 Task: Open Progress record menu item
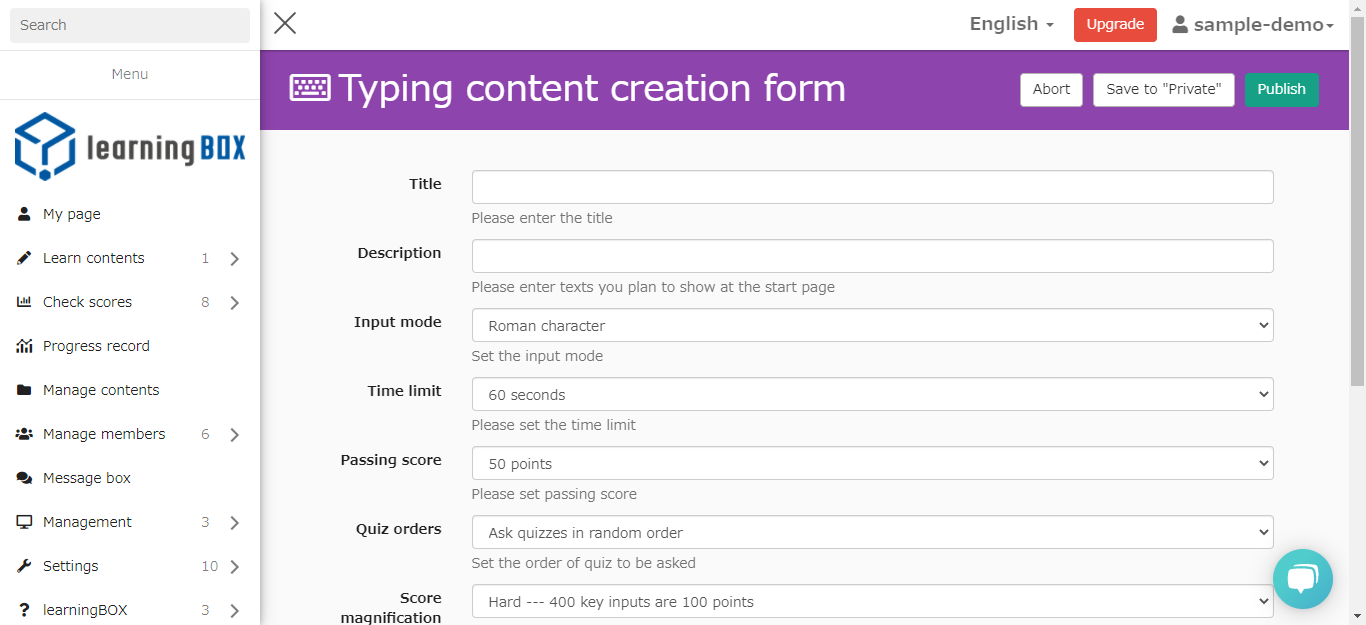coord(96,346)
